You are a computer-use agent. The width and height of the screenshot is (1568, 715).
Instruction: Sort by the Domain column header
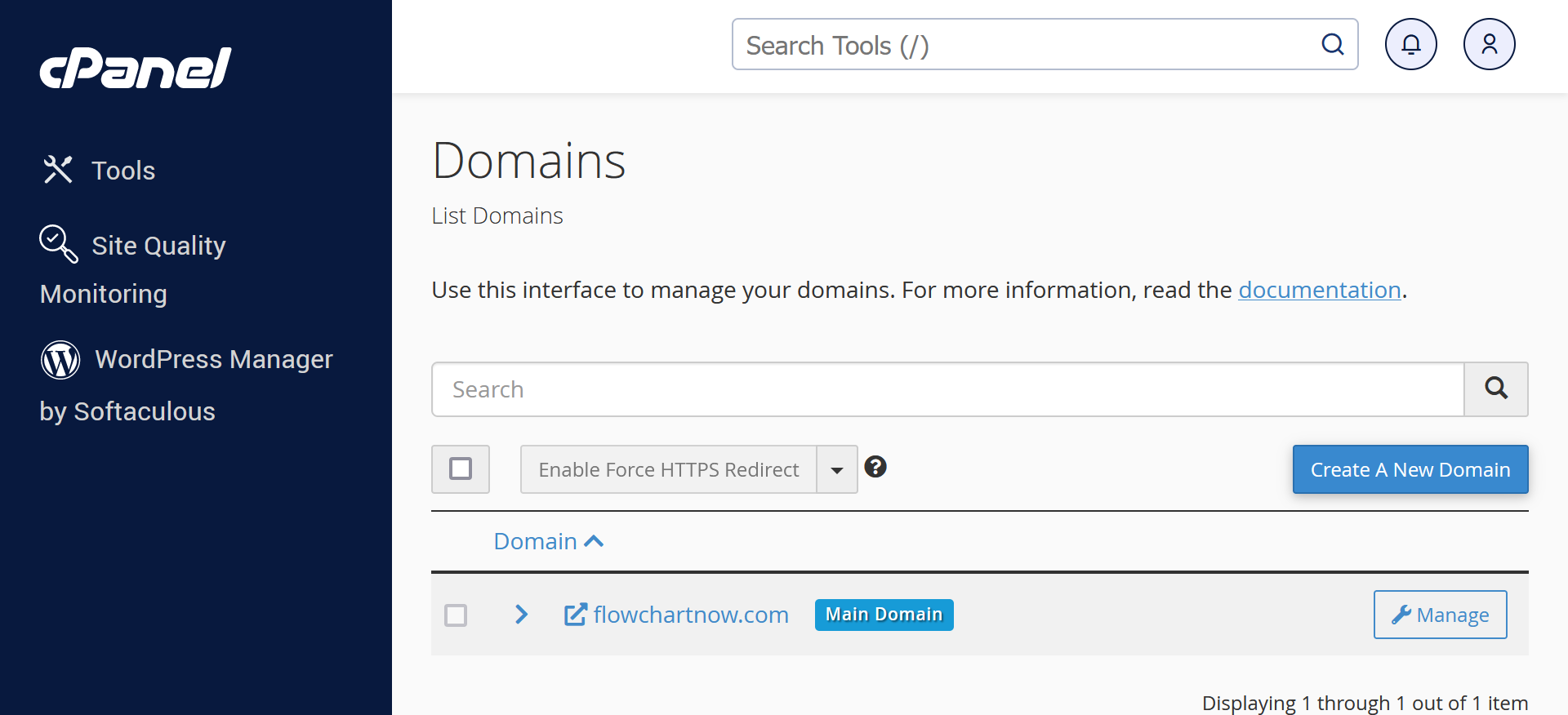[x=549, y=541]
